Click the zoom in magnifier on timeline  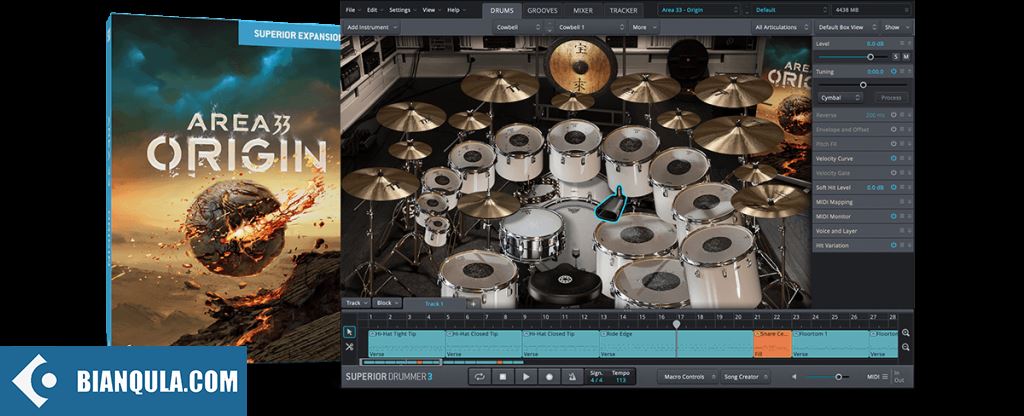[906, 332]
